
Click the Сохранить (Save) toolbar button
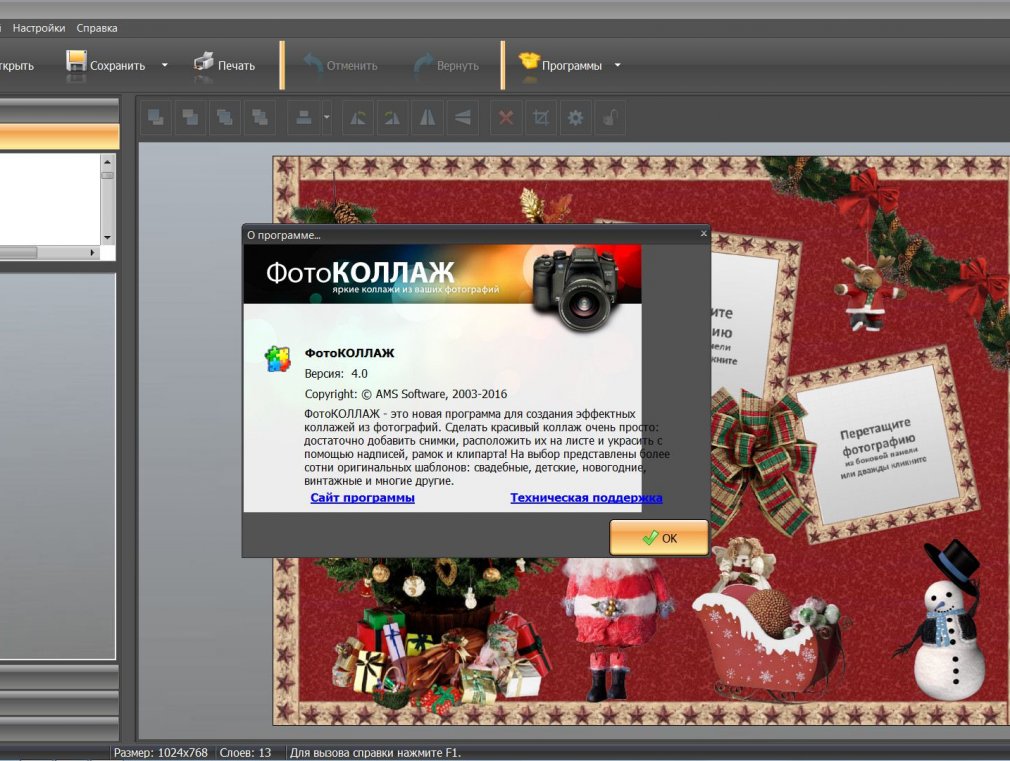[x=106, y=65]
